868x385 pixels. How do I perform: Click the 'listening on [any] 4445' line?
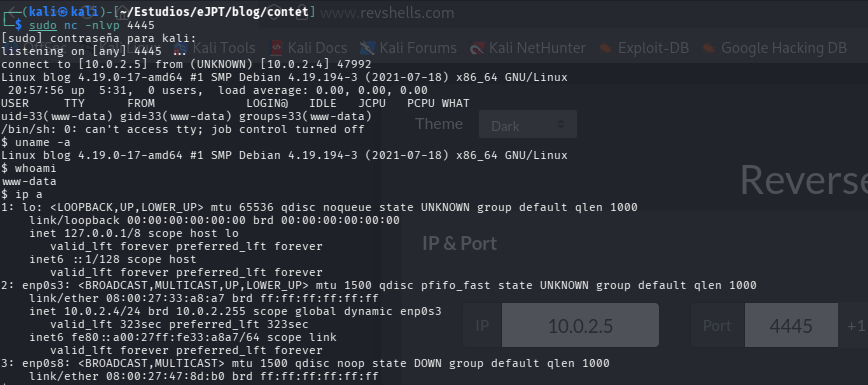click(x=94, y=51)
